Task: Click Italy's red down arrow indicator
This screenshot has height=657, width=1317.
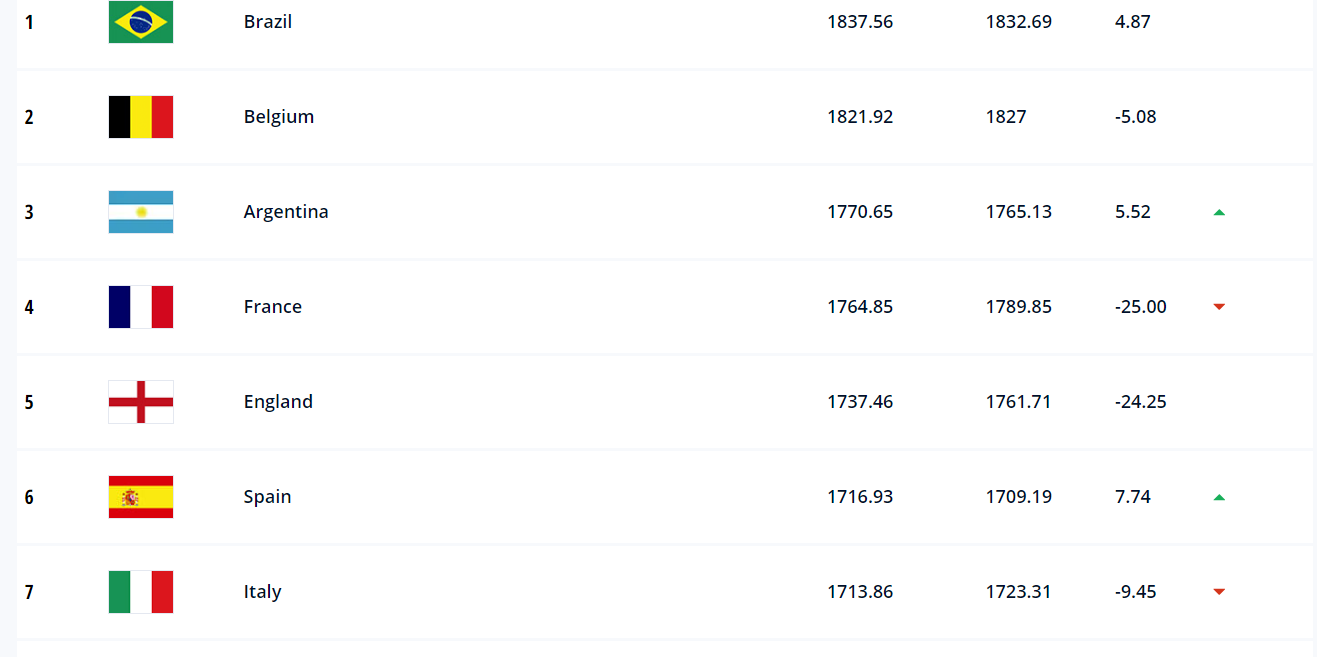Action: click(1219, 592)
